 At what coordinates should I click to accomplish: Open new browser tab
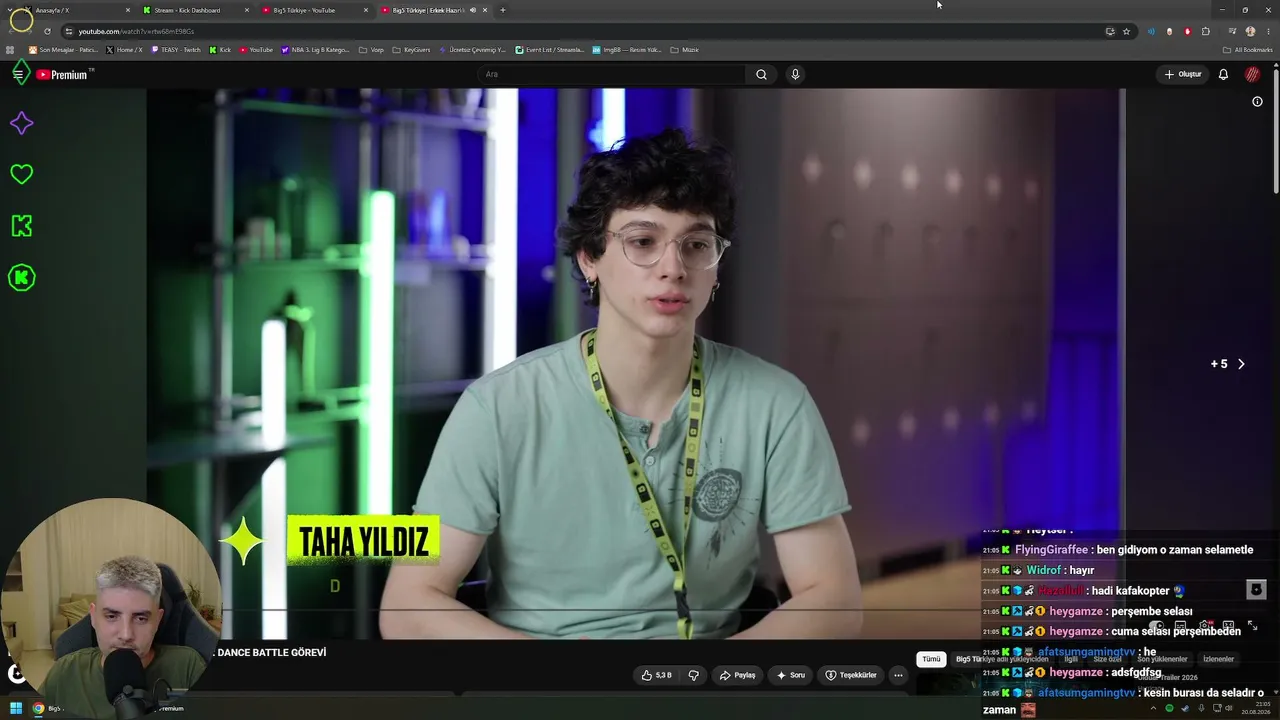502,10
